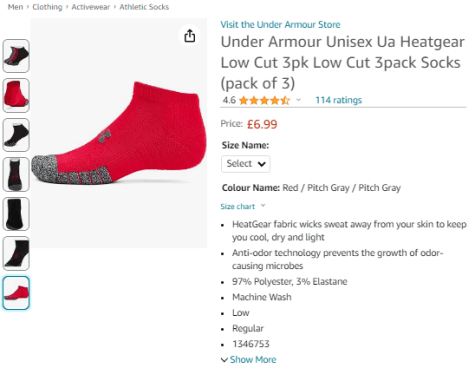Select fifth thumbnail of black sock back view
The height and width of the screenshot is (368, 475).
point(16,214)
